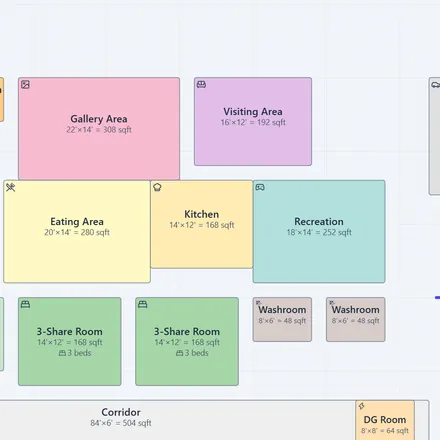Click the text "20'×14' = 280 sqft"

coord(77,232)
